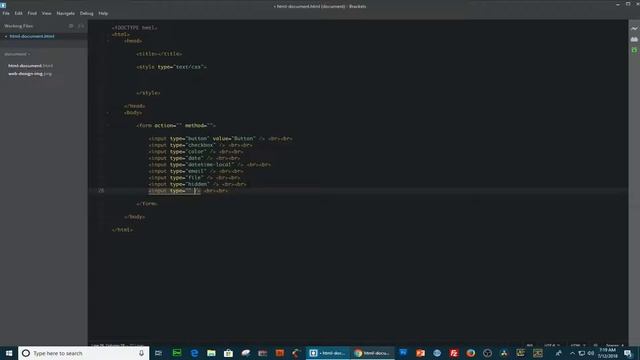Click the input type="email" code line
The image size is (640, 360).
point(196,171)
